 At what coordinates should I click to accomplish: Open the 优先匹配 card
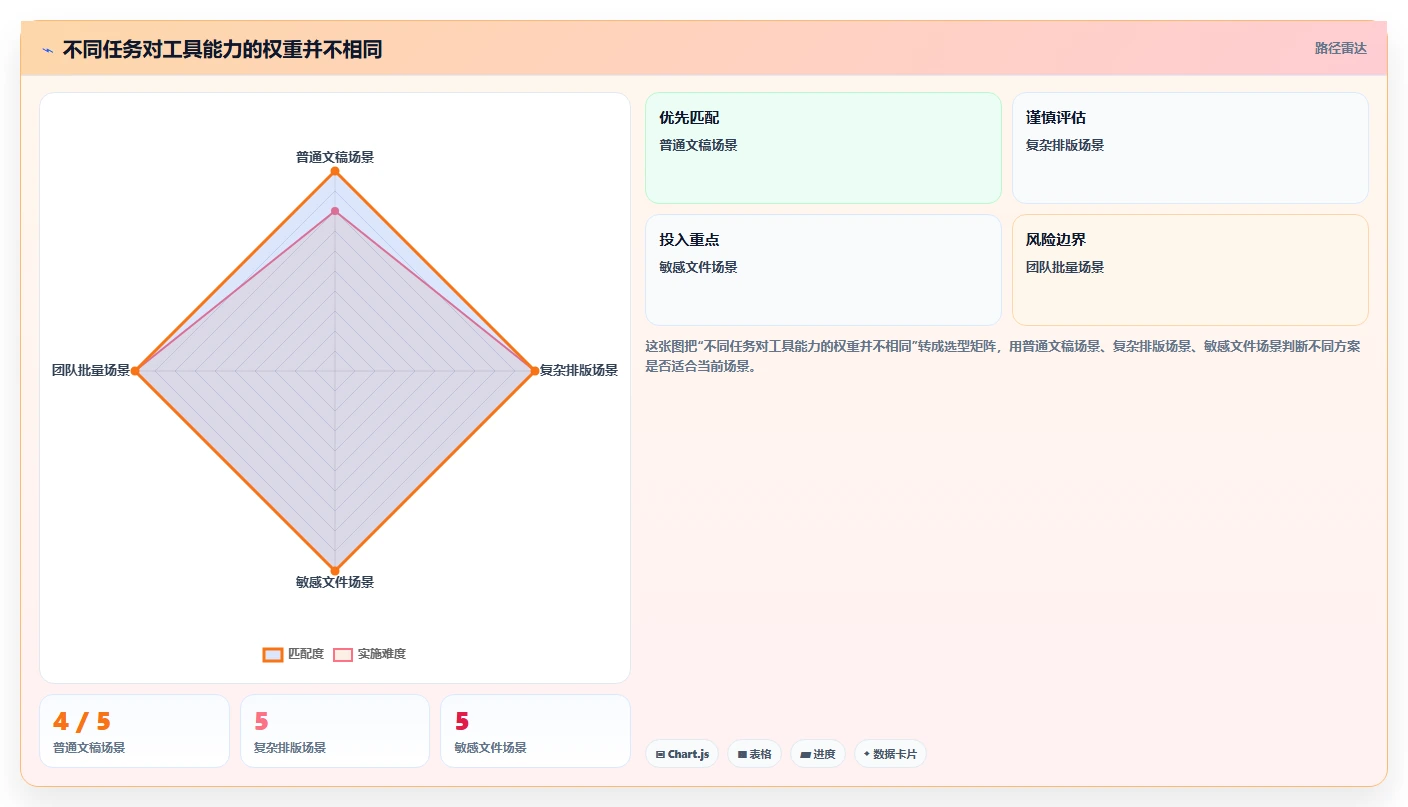pos(823,148)
